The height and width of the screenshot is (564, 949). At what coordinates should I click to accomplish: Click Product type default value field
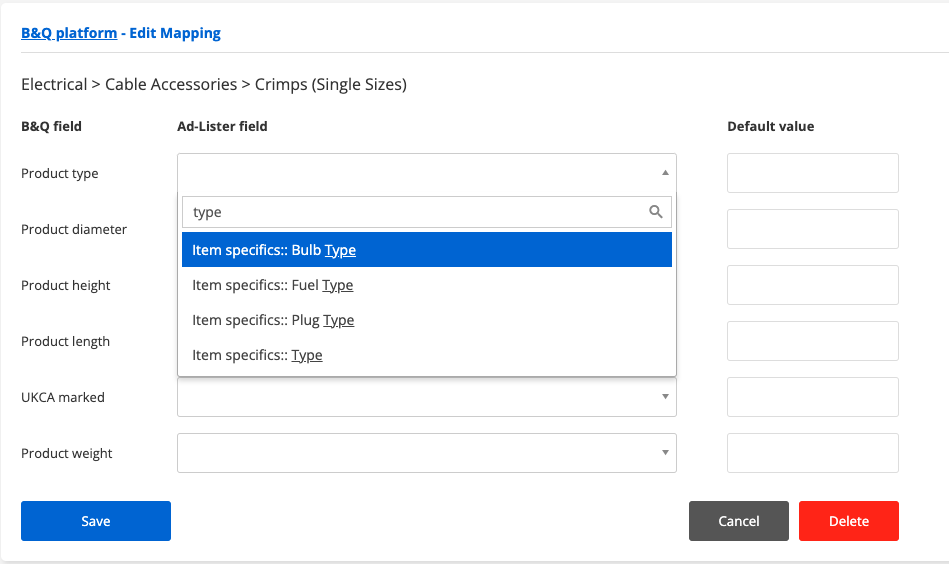pos(813,173)
